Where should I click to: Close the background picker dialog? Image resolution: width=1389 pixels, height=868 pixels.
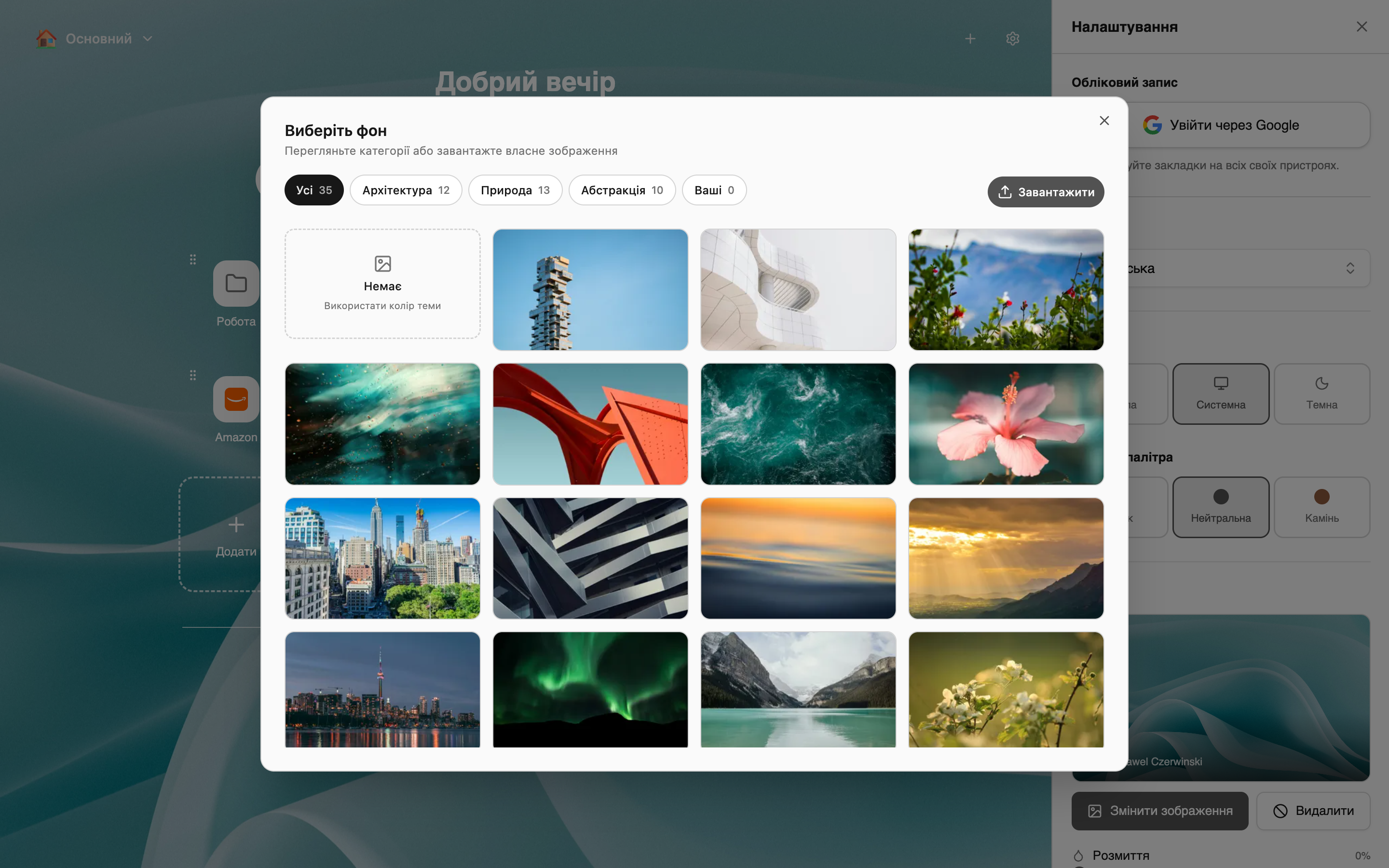tap(1104, 121)
